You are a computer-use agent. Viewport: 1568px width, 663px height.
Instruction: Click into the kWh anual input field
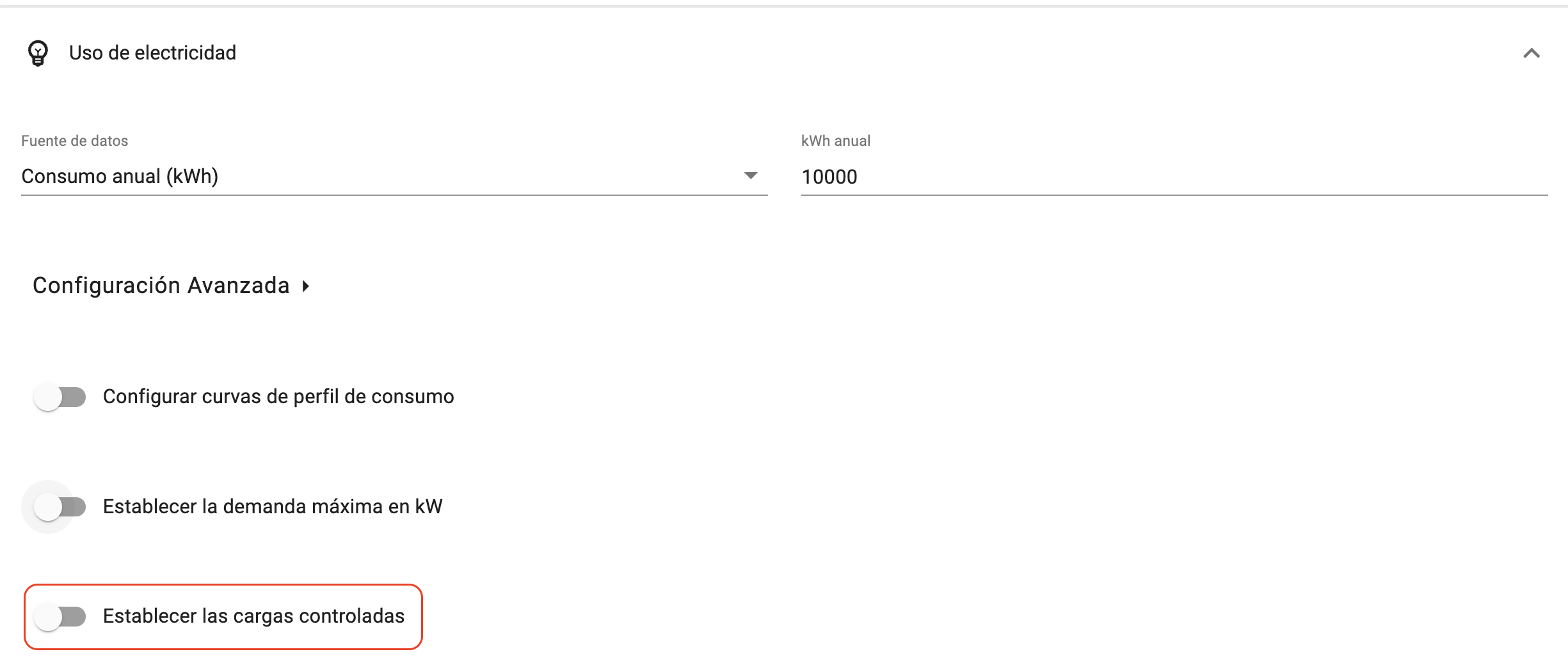coord(1174,177)
